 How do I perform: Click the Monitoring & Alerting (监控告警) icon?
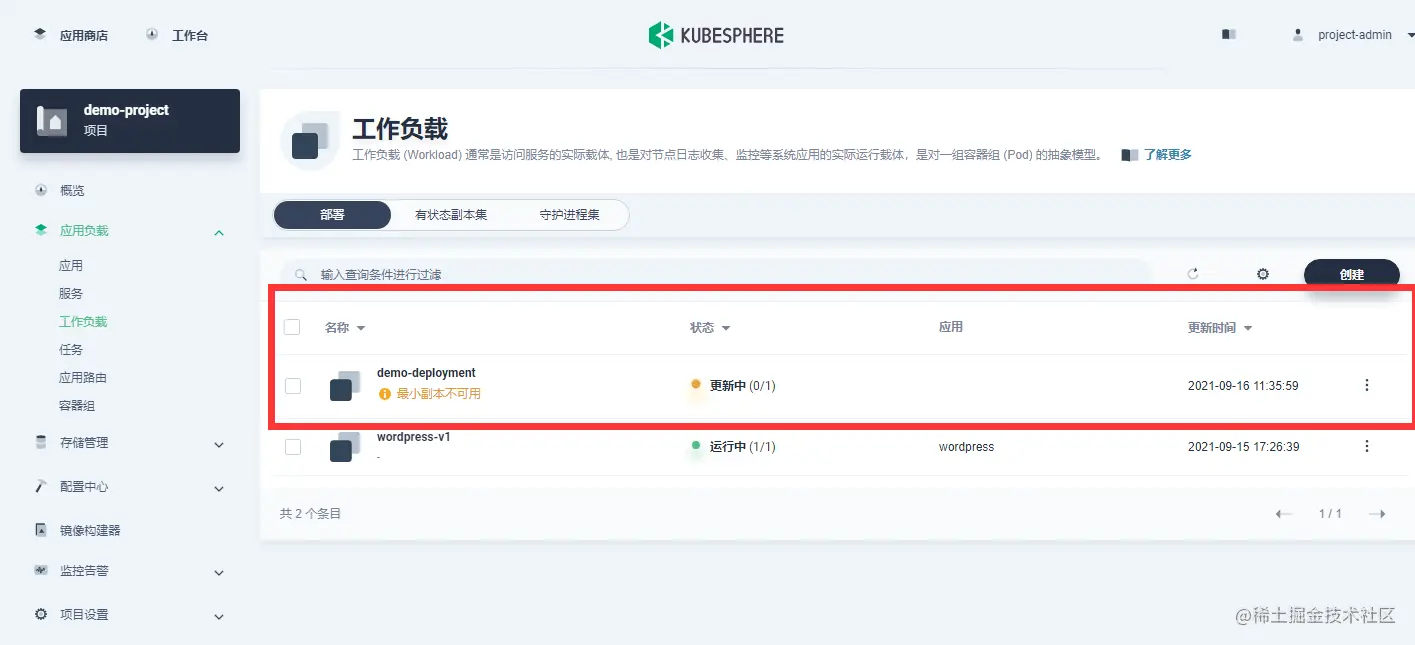pos(41,570)
